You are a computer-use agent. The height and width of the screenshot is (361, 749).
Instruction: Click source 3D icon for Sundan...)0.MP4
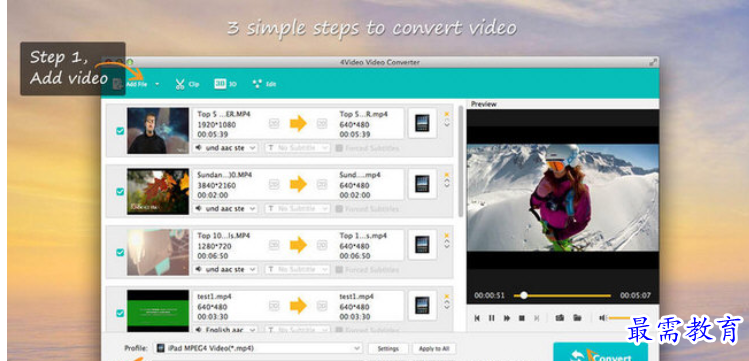[274, 184]
